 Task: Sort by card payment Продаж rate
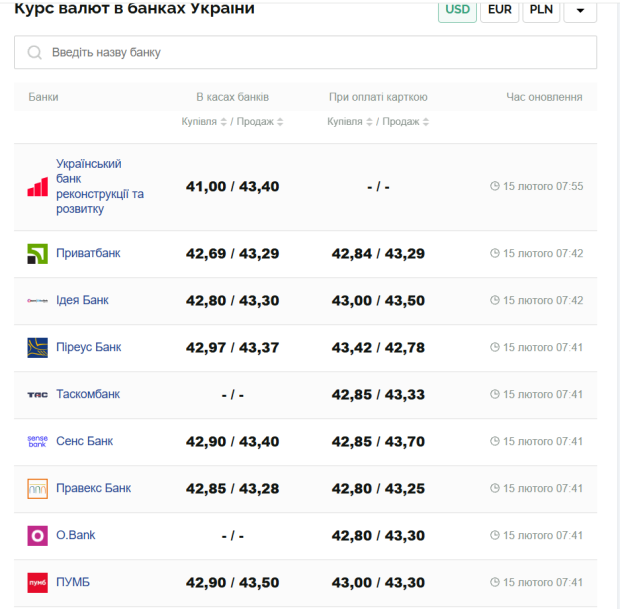pyautogui.click(x=406, y=122)
